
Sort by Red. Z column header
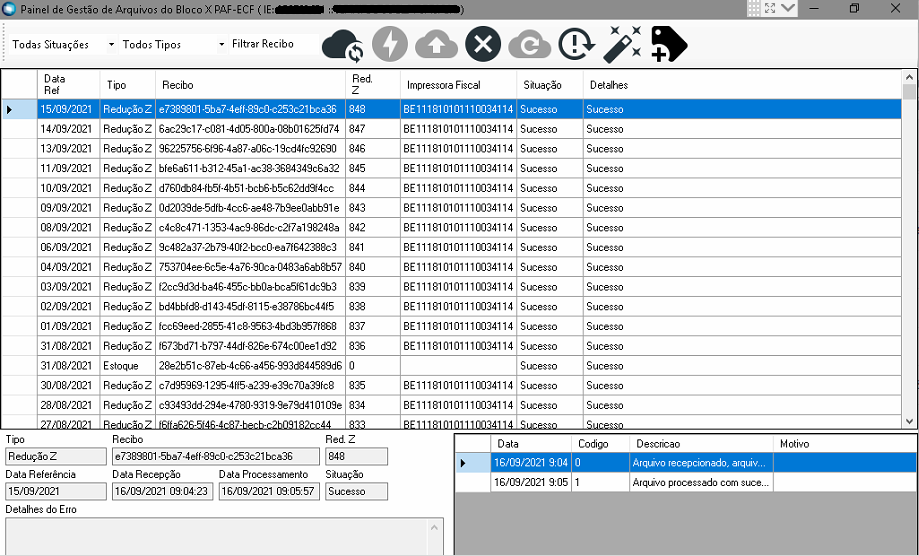point(373,84)
